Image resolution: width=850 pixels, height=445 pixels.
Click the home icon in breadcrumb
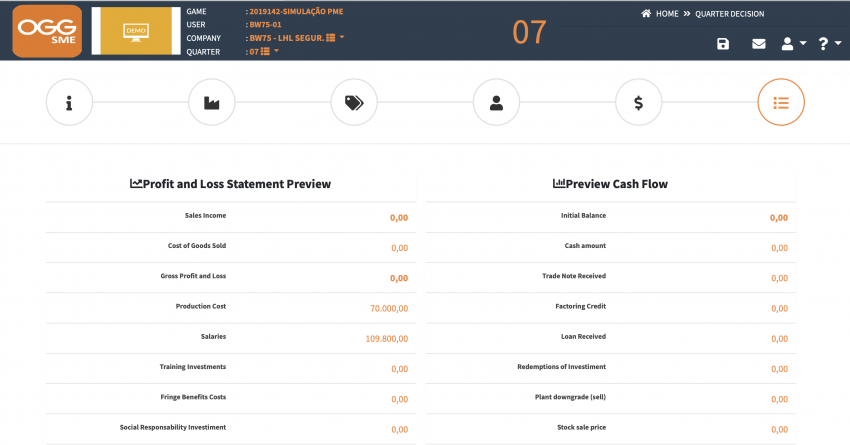point(646,14)
